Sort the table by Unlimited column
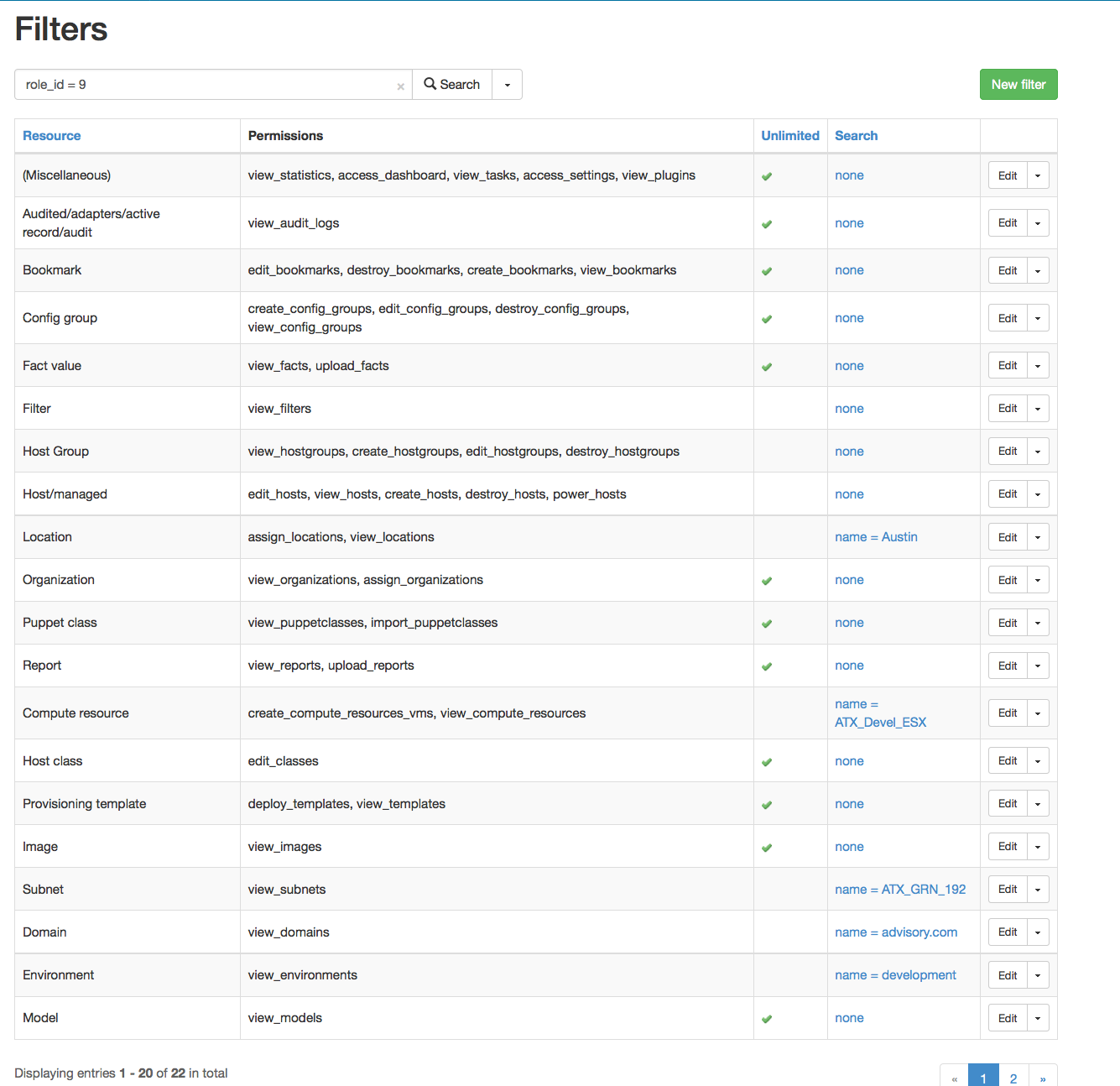1120x1086 pixels. point(790,136)
